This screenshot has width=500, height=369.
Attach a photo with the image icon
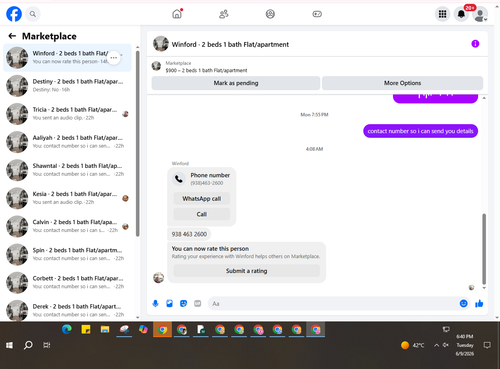click(x=169, y=303)
